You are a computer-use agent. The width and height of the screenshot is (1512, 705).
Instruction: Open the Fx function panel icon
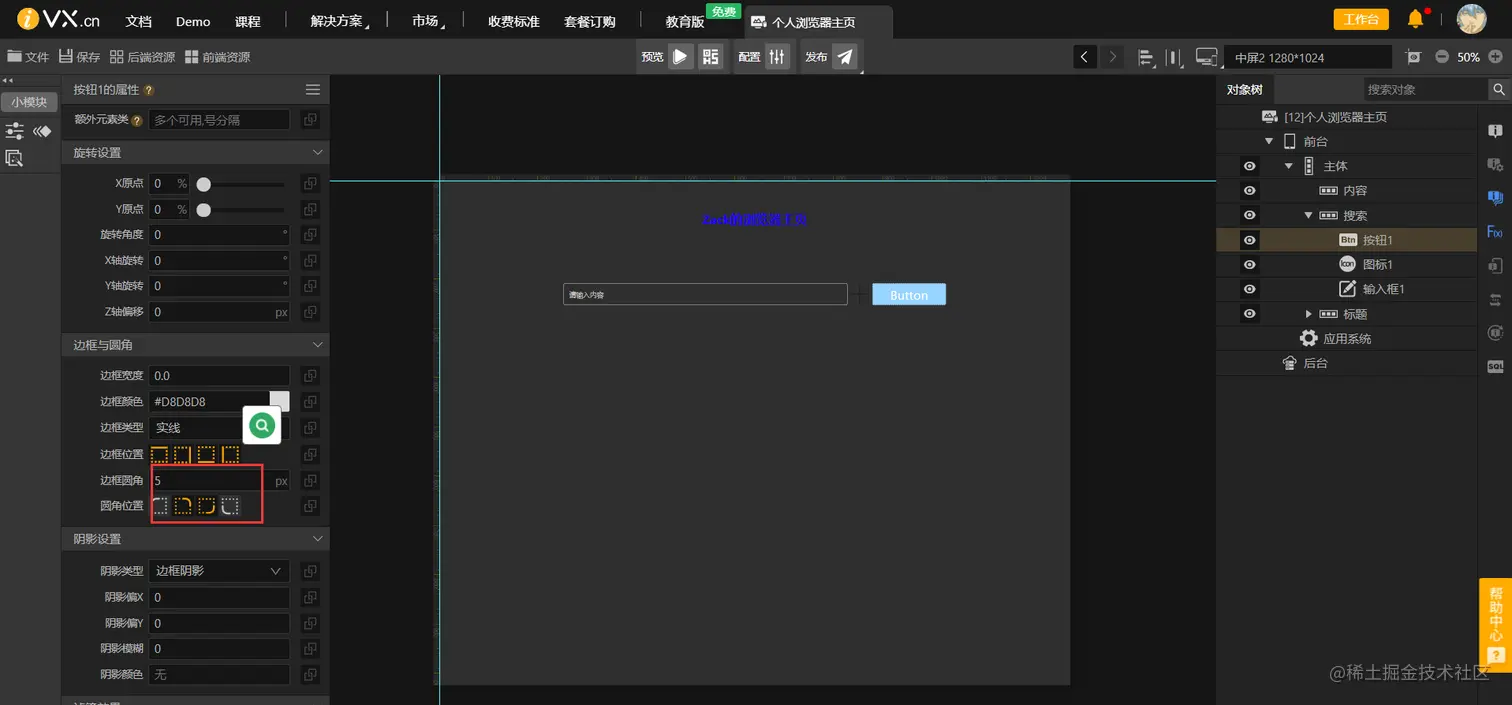(x=1495, y=232)
